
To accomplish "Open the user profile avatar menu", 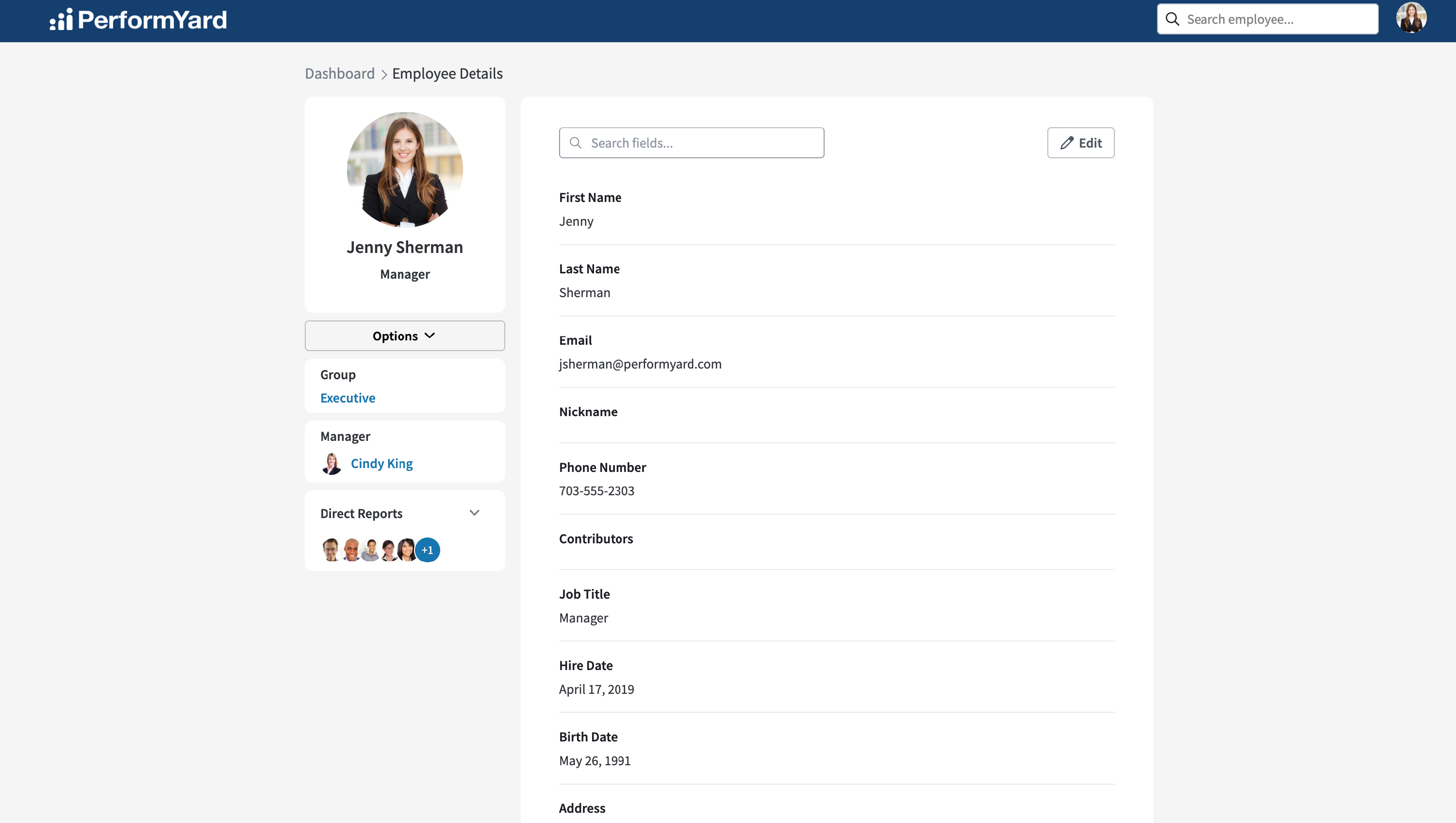I will (x=1411, y=18).
